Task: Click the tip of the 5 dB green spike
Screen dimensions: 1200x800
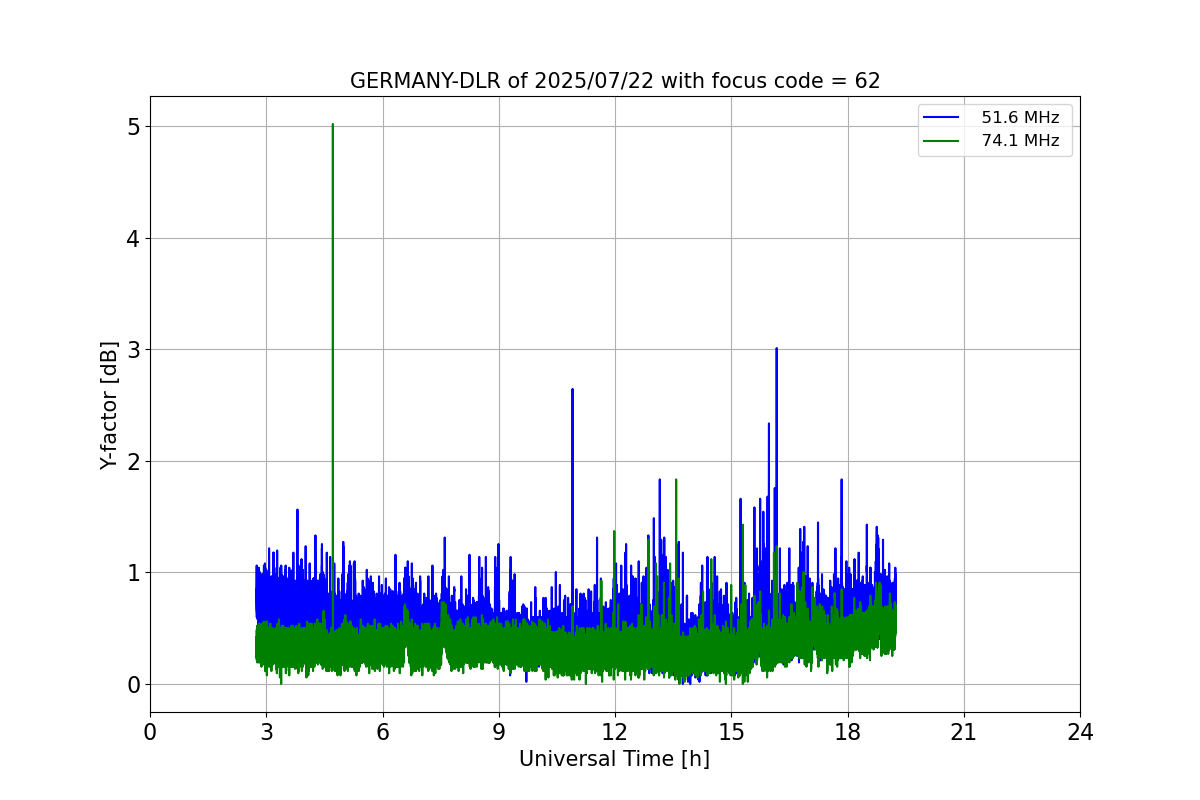Action: click(x=332, y=125)
